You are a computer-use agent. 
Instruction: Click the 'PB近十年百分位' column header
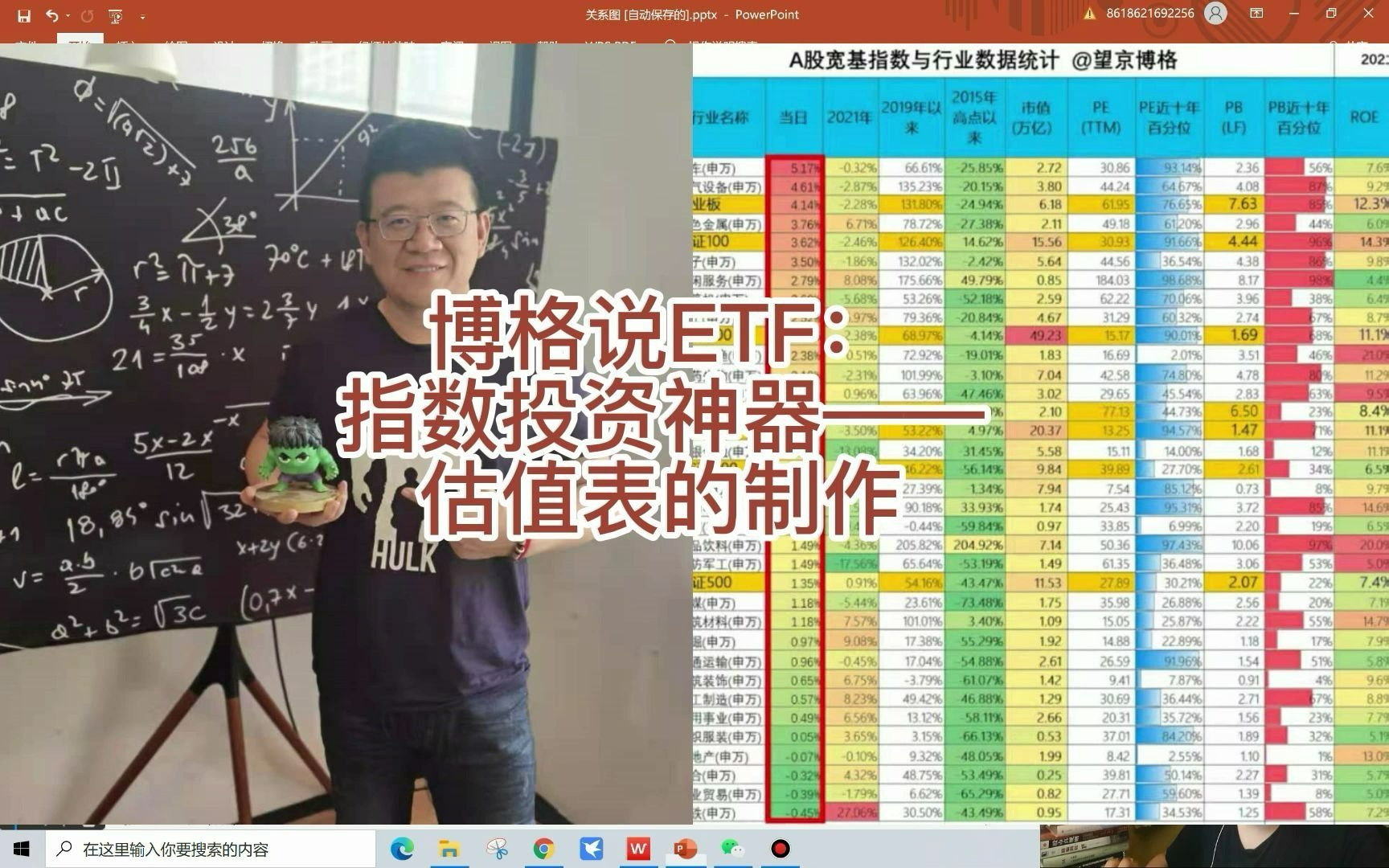[1298, 117]
